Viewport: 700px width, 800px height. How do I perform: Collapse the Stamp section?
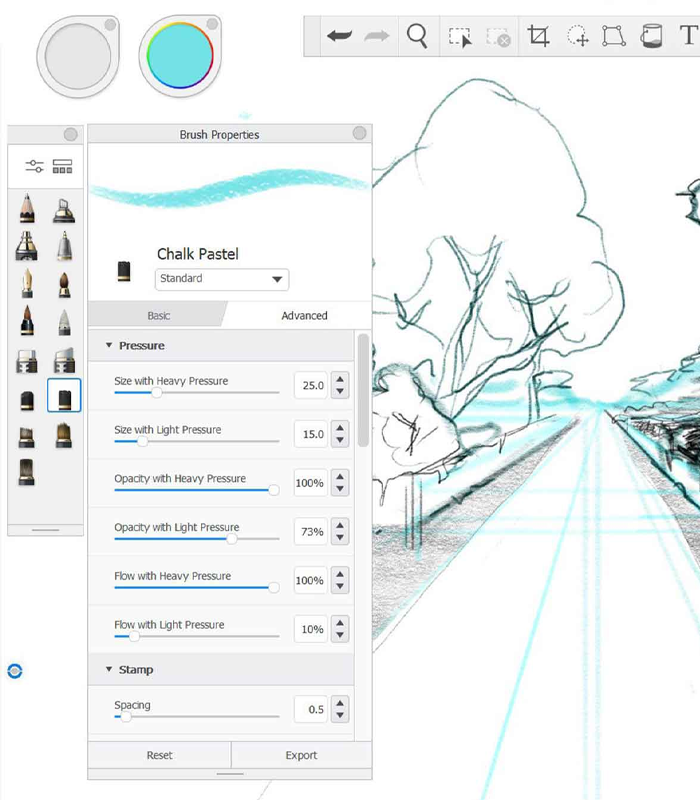109,669
